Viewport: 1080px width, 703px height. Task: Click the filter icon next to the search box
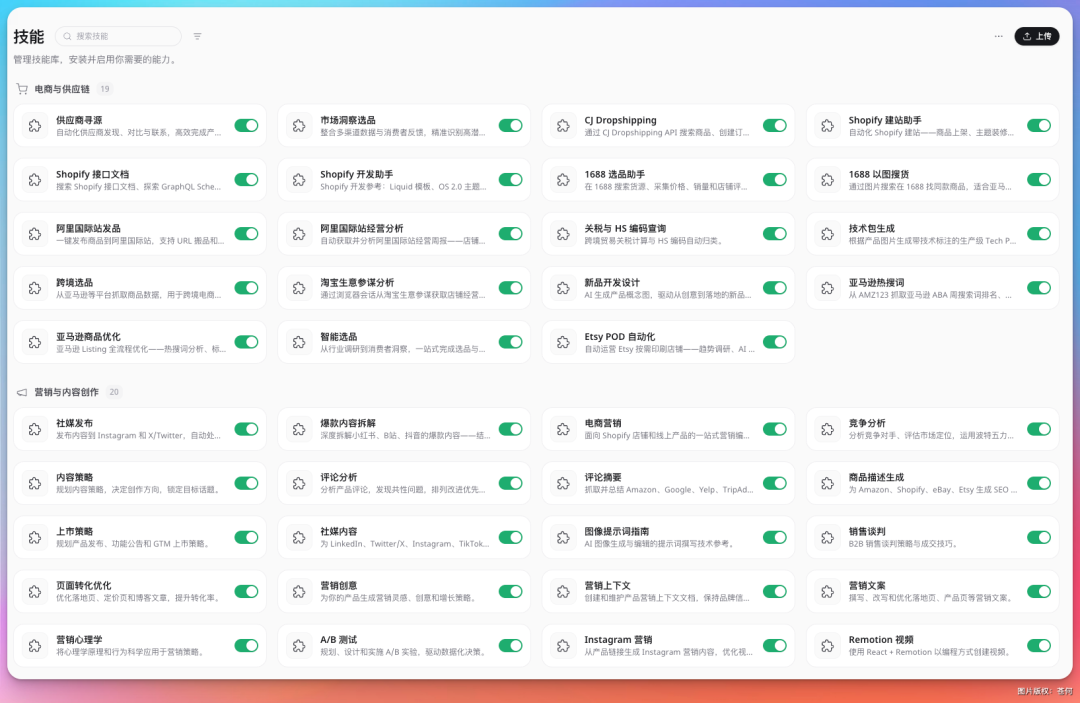(x=197, y=36)
